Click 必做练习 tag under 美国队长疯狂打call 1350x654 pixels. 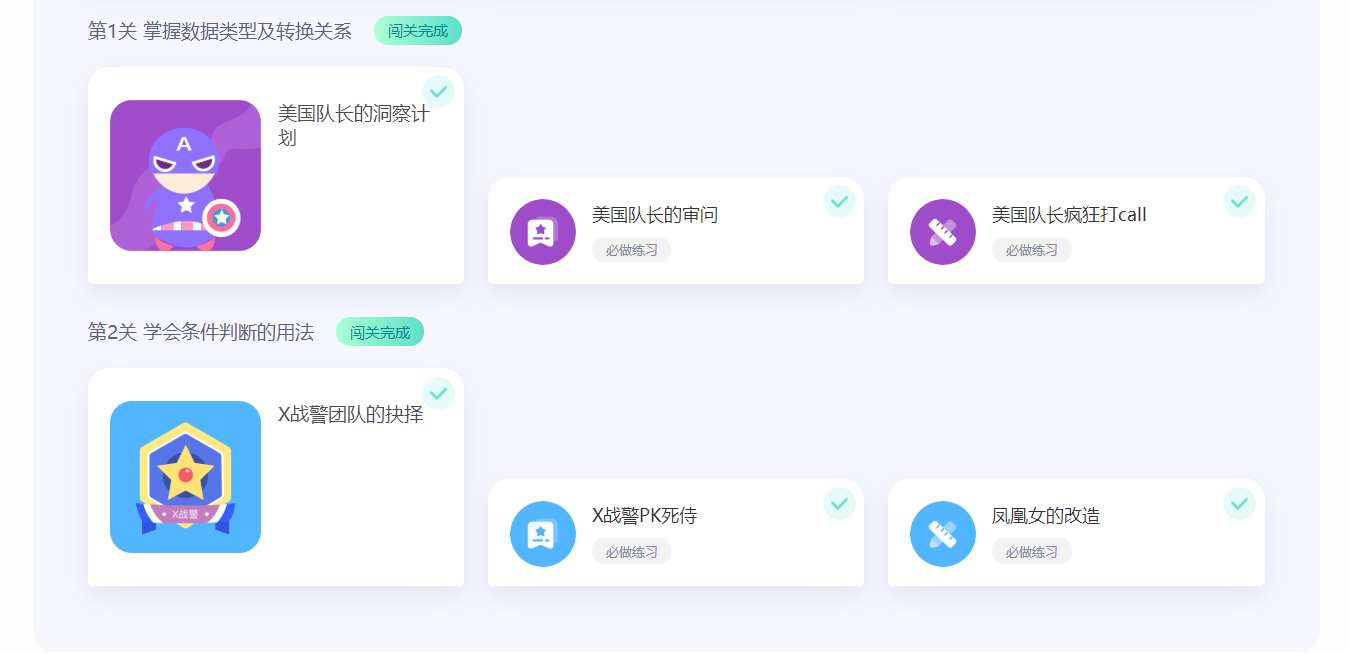coord(1032,250)
